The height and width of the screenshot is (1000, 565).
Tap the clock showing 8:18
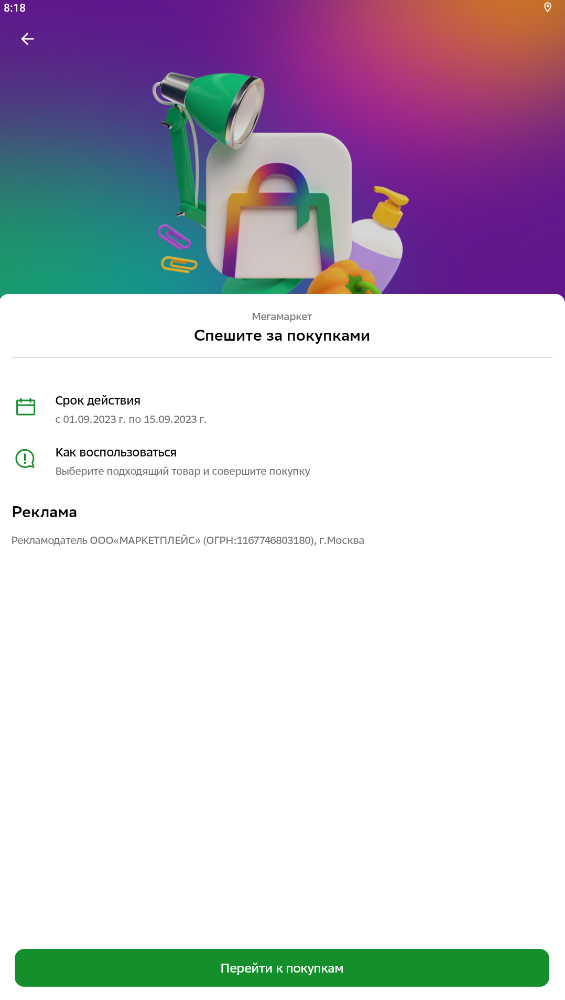pyautogui.click(x=15, y=8)
